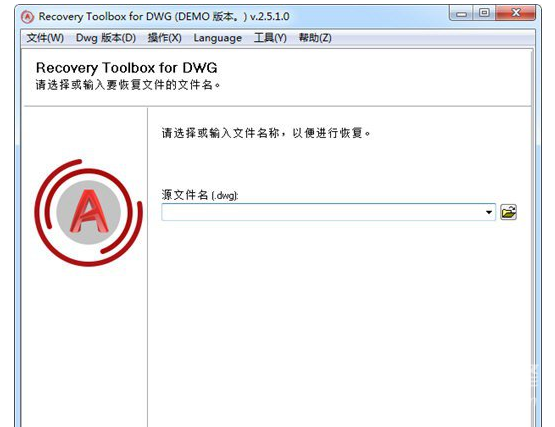Image resolution: width=555 pixels, height=427 pixels.
Task: Open the 文件(W) menu
Action: point(45,38)
